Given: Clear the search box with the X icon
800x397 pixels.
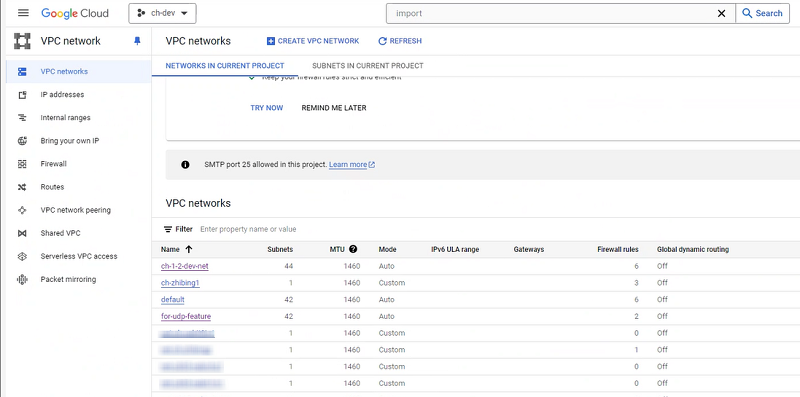Looking at the screenshot, I should 721,13.
